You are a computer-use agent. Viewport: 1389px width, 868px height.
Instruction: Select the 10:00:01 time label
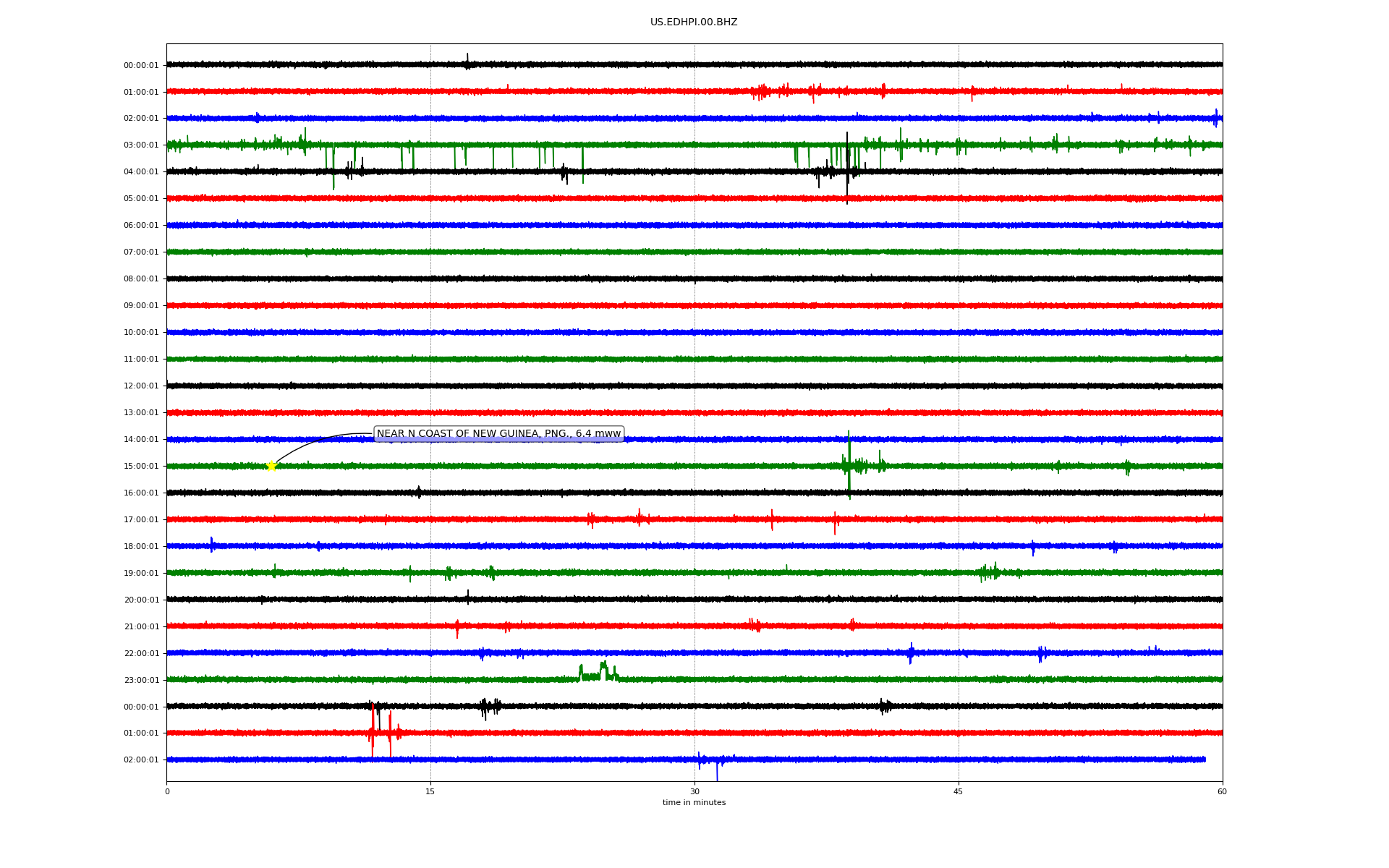(x=141, y=333)
